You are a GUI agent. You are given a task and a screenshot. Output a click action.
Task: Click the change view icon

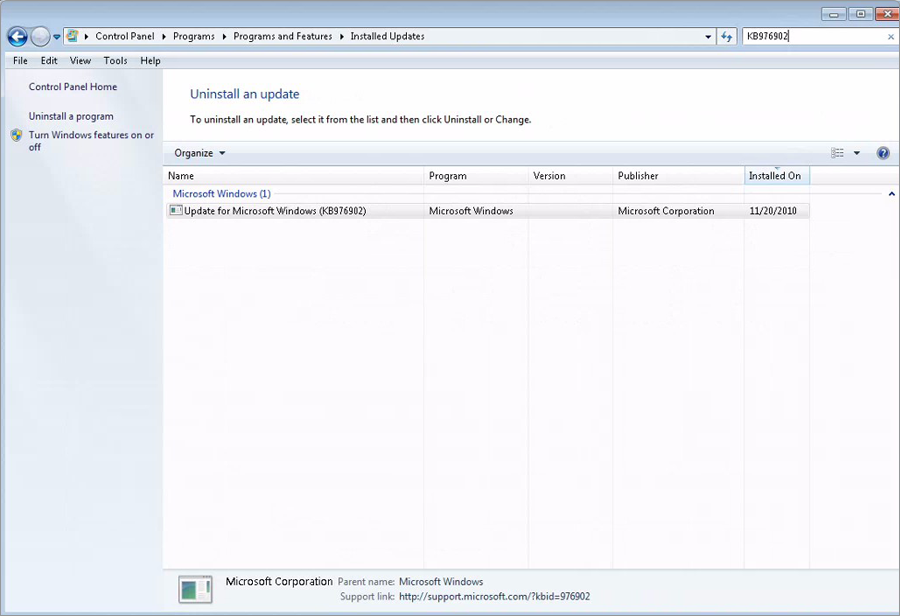pos(838,153)
